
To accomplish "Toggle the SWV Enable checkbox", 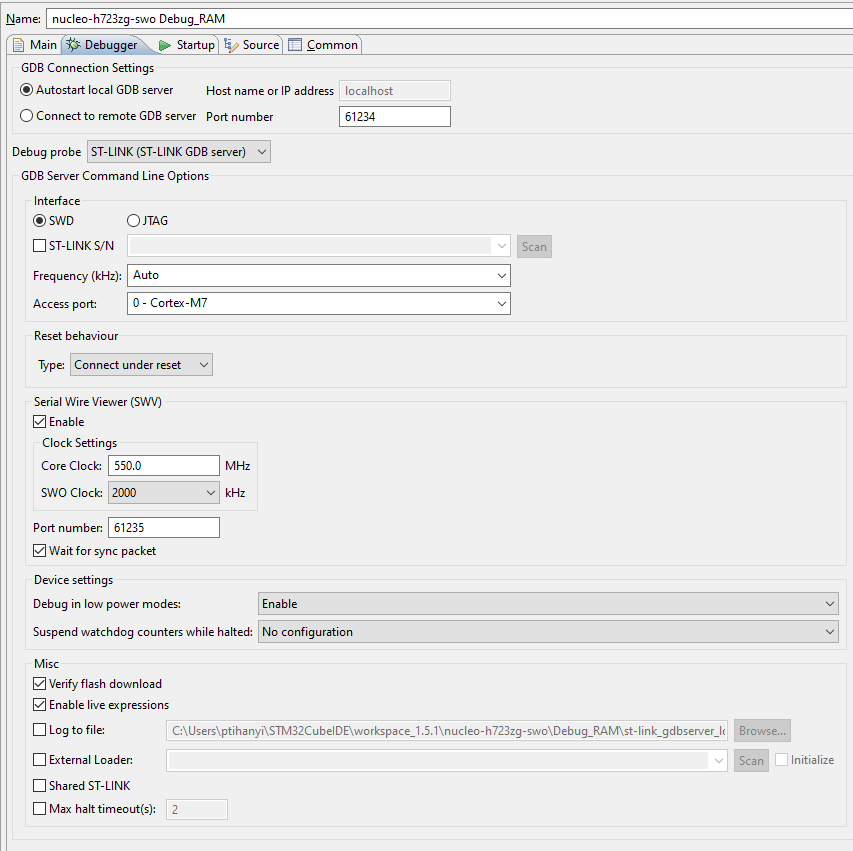I will [39, 422].
